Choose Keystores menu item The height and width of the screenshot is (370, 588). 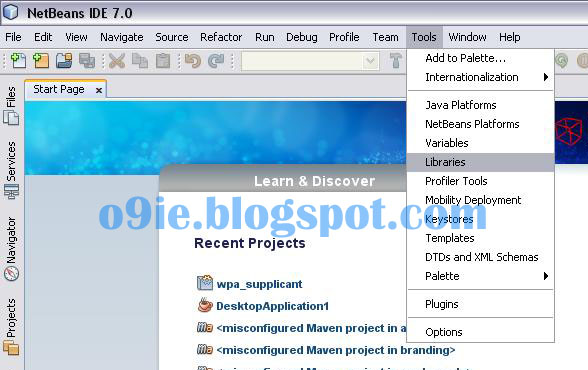(x=480, y=219)
